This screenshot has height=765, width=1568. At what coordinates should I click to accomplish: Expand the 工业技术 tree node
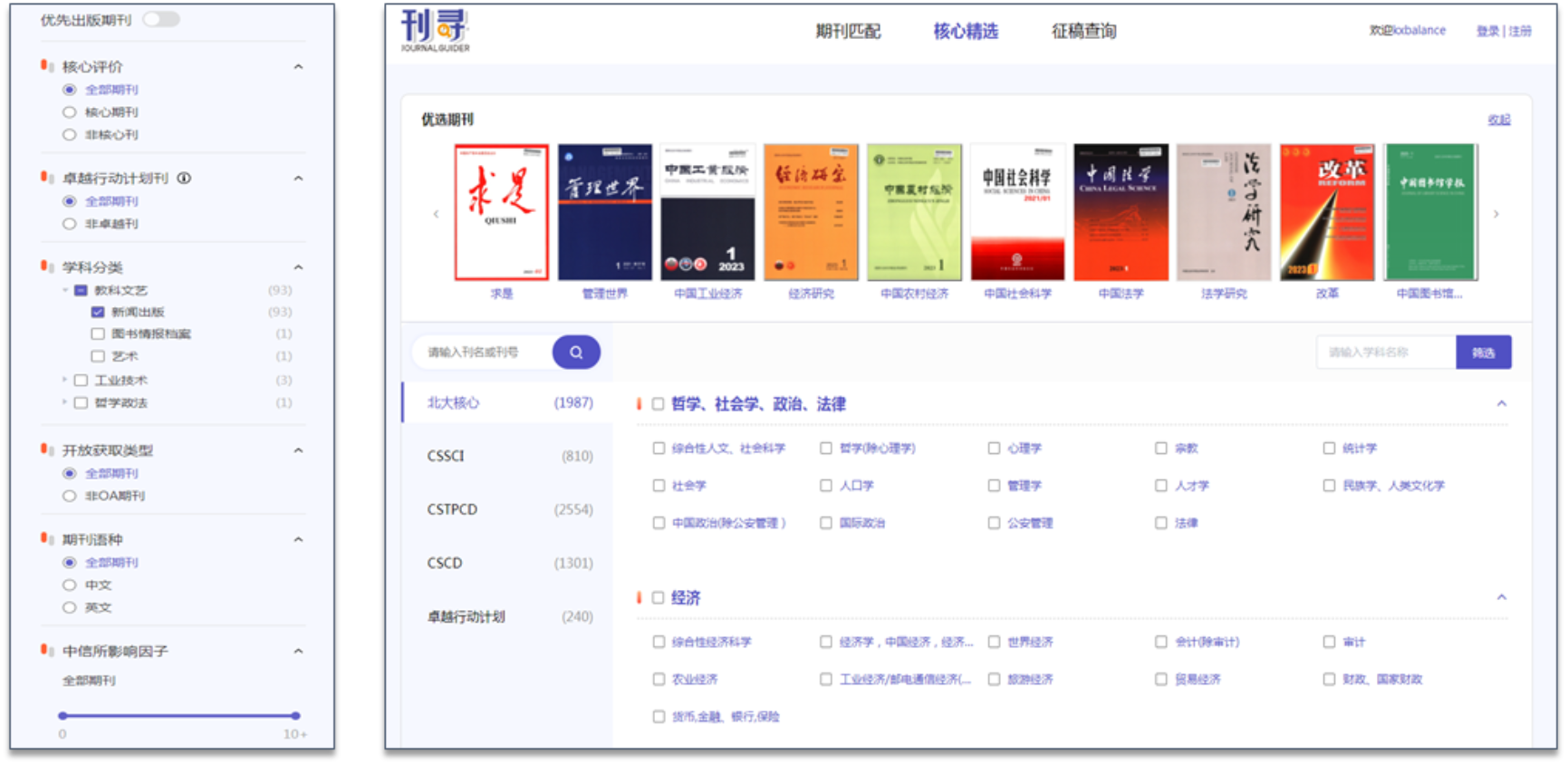(64, 380)
